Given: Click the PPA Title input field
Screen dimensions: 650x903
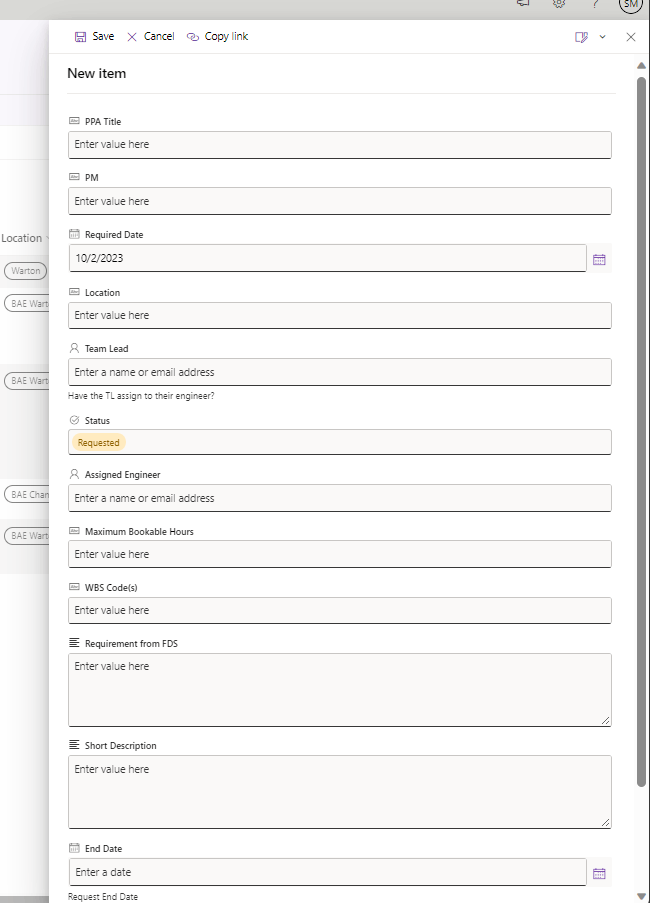Looking at the screenshot, I should coord(339,145).
